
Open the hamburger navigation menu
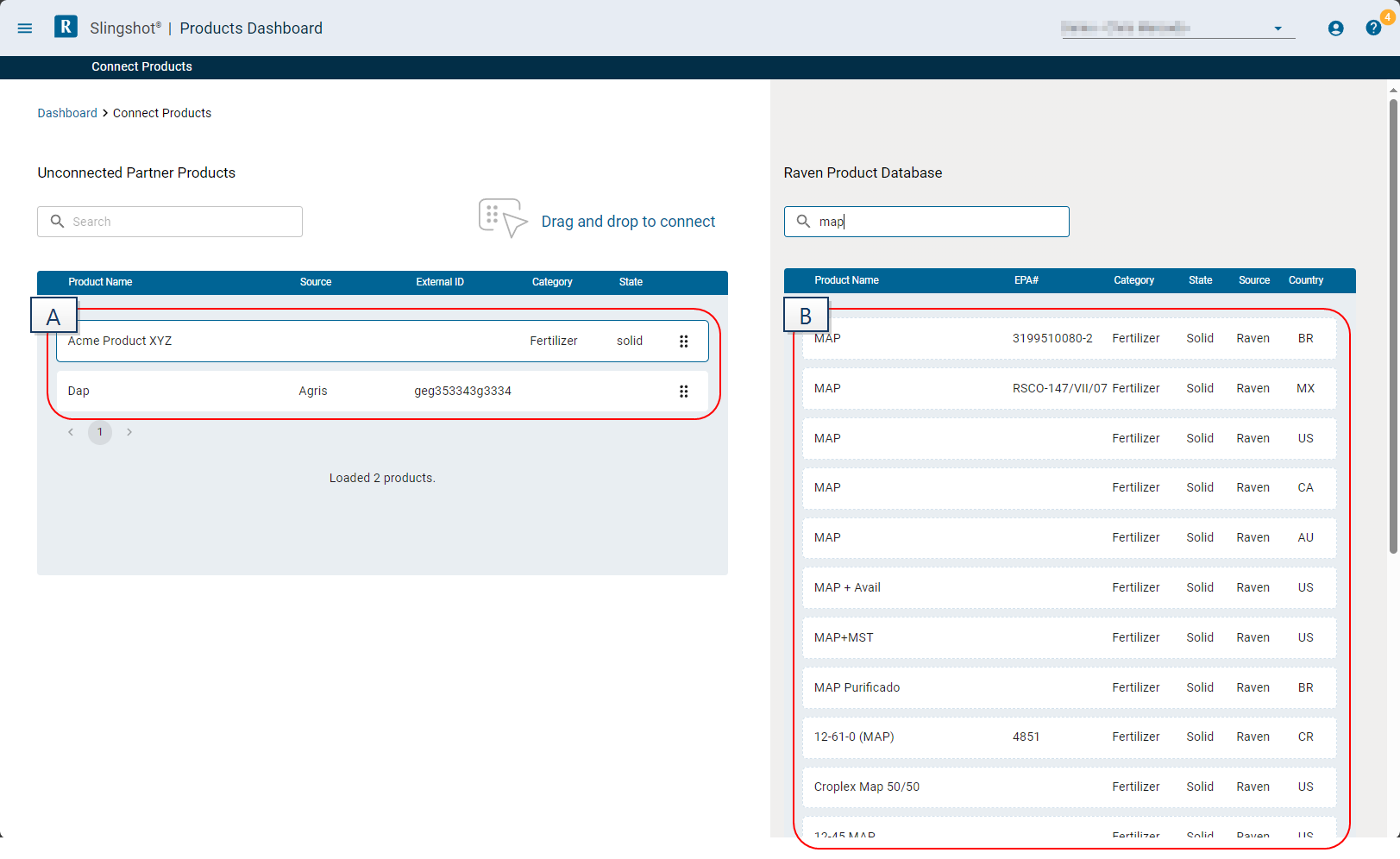click(x=25, y=28)
